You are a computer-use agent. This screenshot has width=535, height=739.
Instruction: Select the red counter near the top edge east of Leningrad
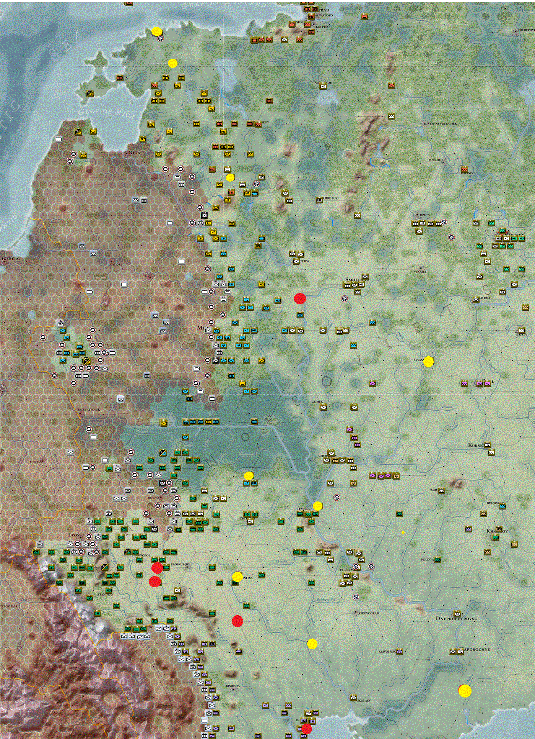click(x=365, y=17)
